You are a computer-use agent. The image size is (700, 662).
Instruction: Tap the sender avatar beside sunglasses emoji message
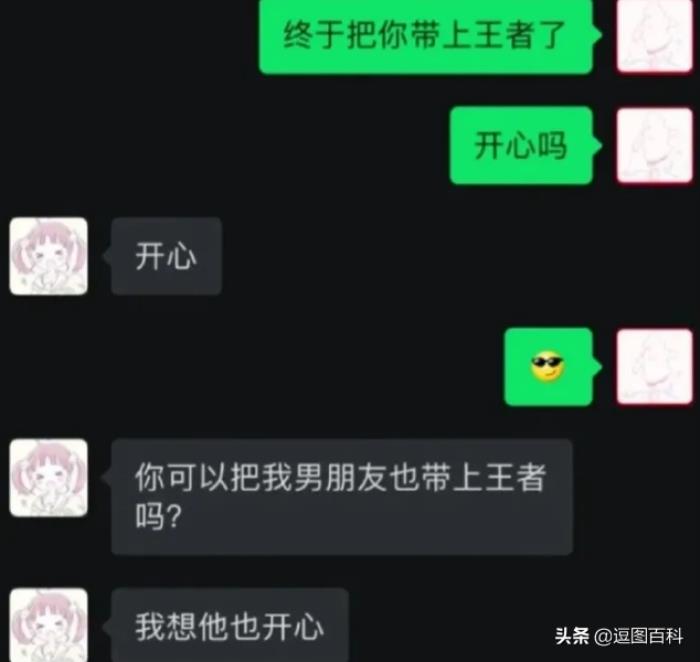654,366
